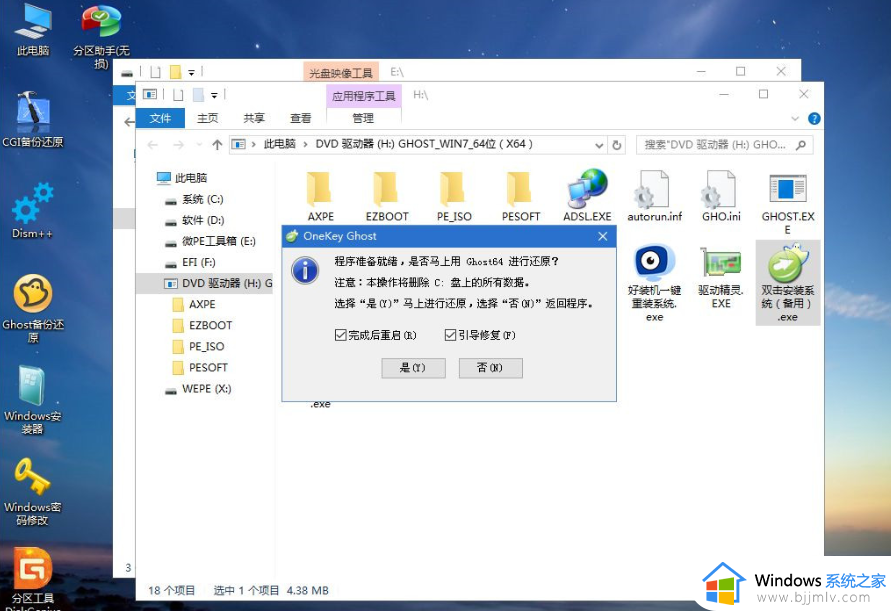Open Ghost备份还原 desktop shortcut

click(33, 309)
